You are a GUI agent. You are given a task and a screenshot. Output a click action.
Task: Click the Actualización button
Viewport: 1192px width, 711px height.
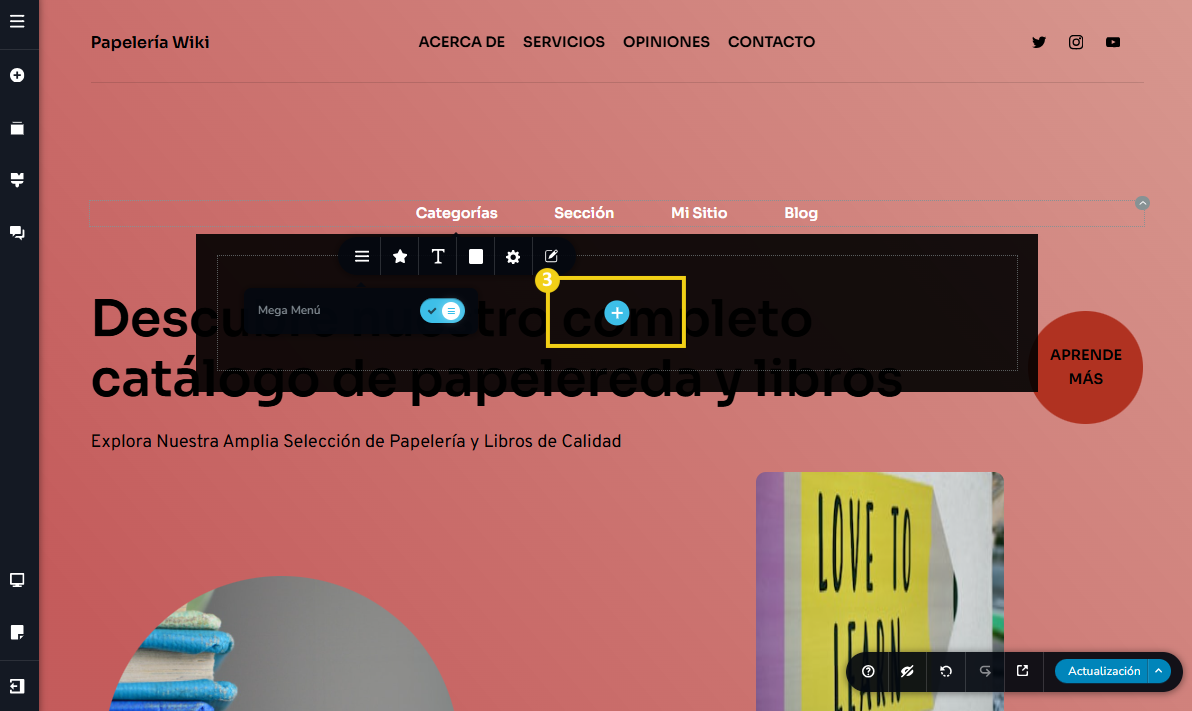pos(1103,671)
